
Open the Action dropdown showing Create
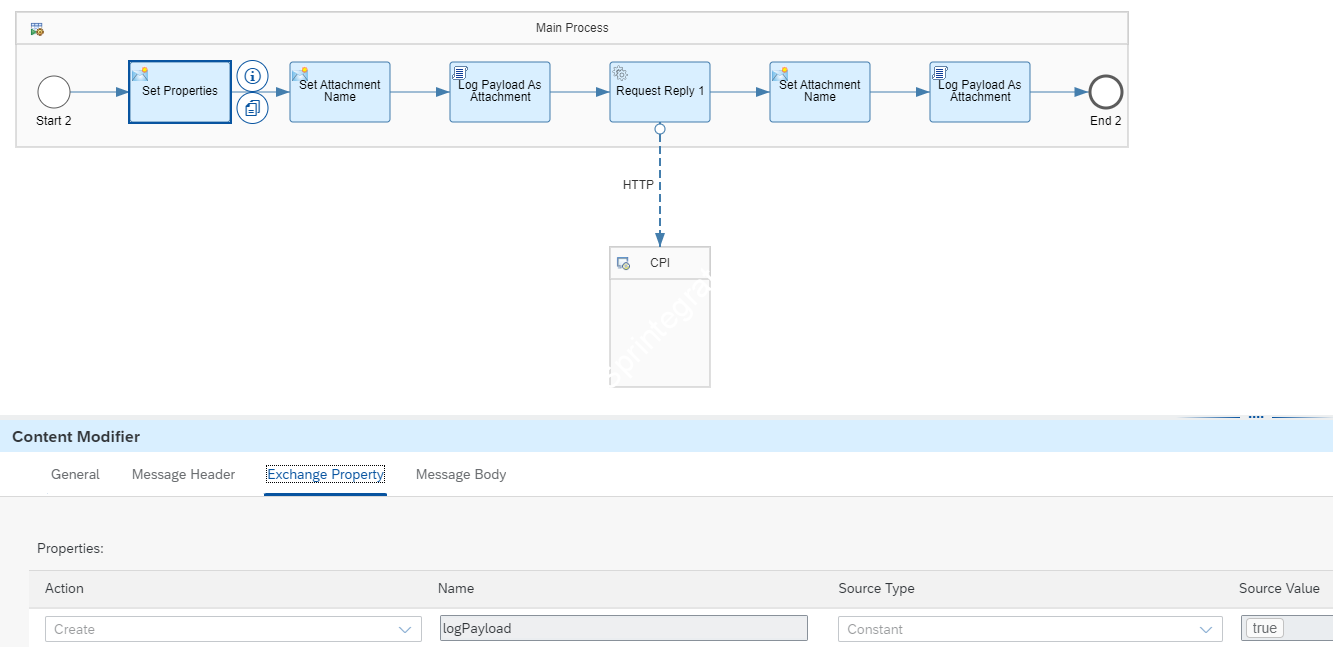point(233,629)
